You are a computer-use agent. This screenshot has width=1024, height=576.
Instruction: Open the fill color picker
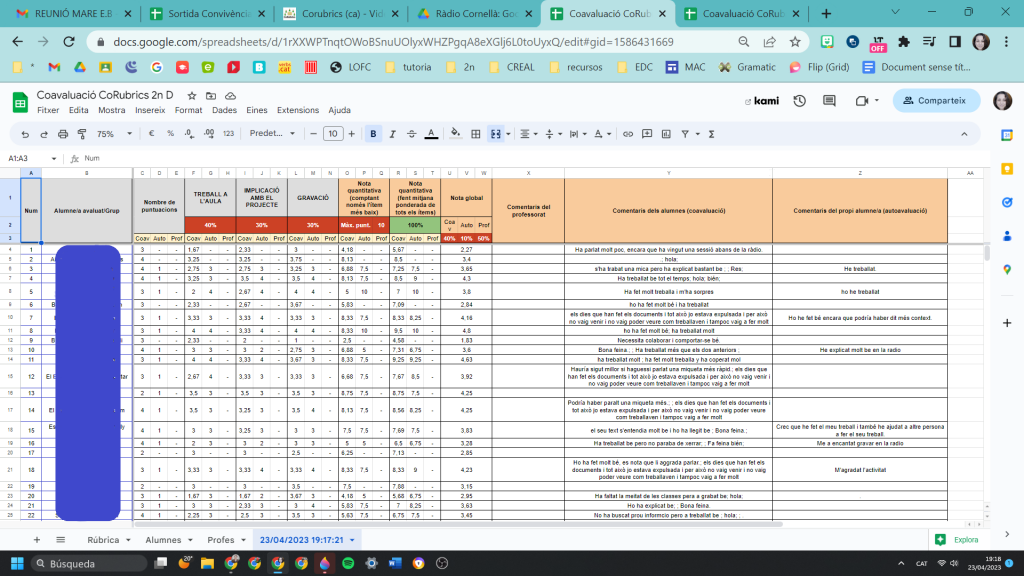pos(456,133)
